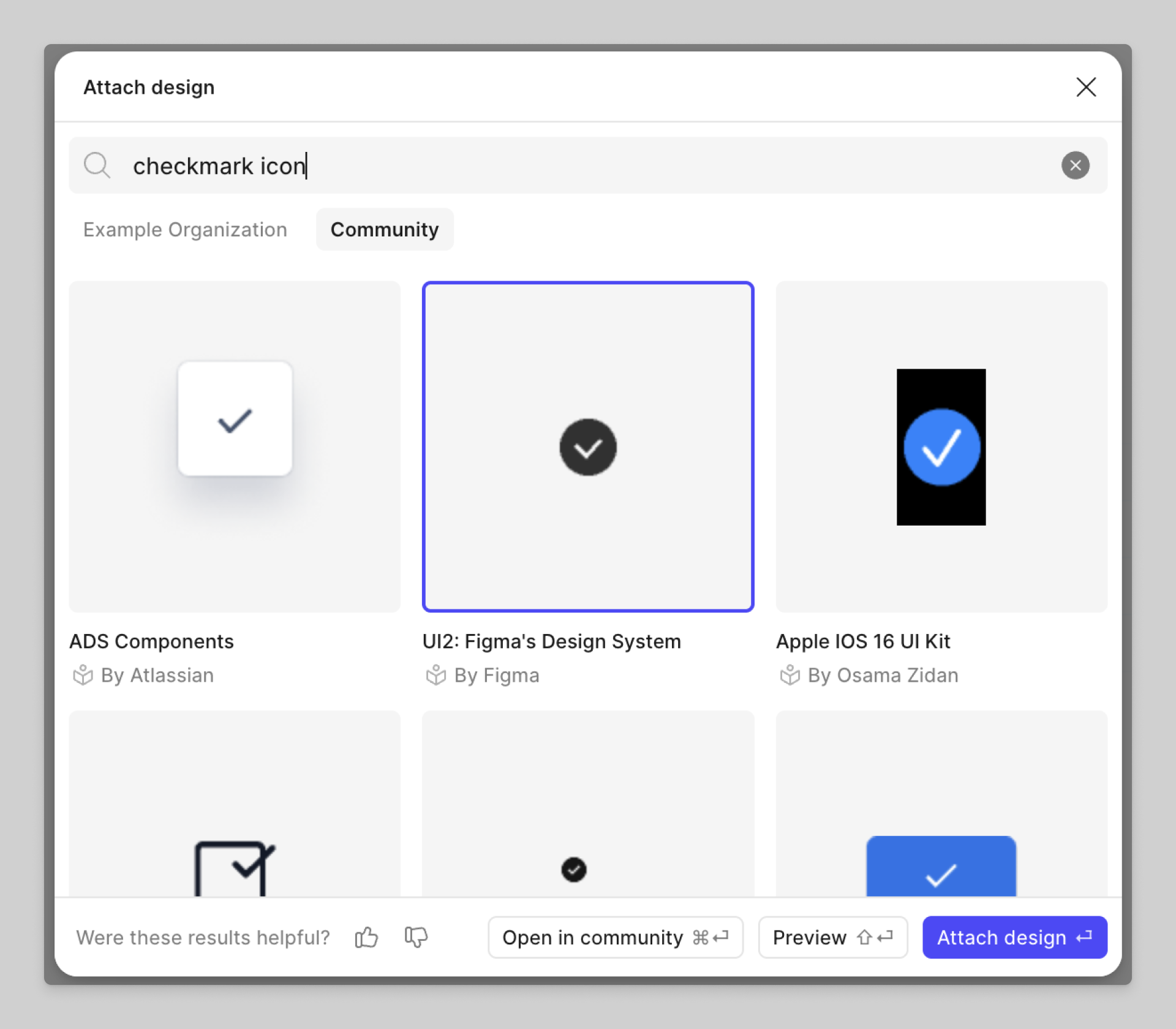This screenshot has height=1029, width=1176.
Task: Click Open in community button
Action: (615, 937)
